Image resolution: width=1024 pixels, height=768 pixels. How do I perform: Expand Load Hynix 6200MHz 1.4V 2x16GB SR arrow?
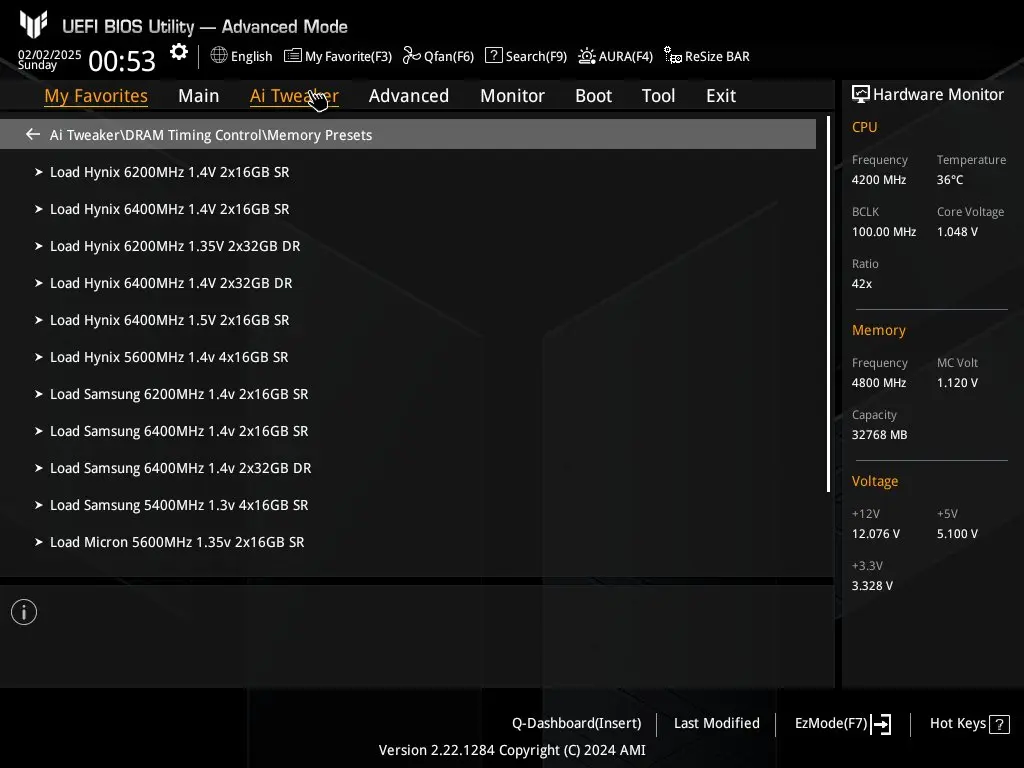[x=39, y=172]
